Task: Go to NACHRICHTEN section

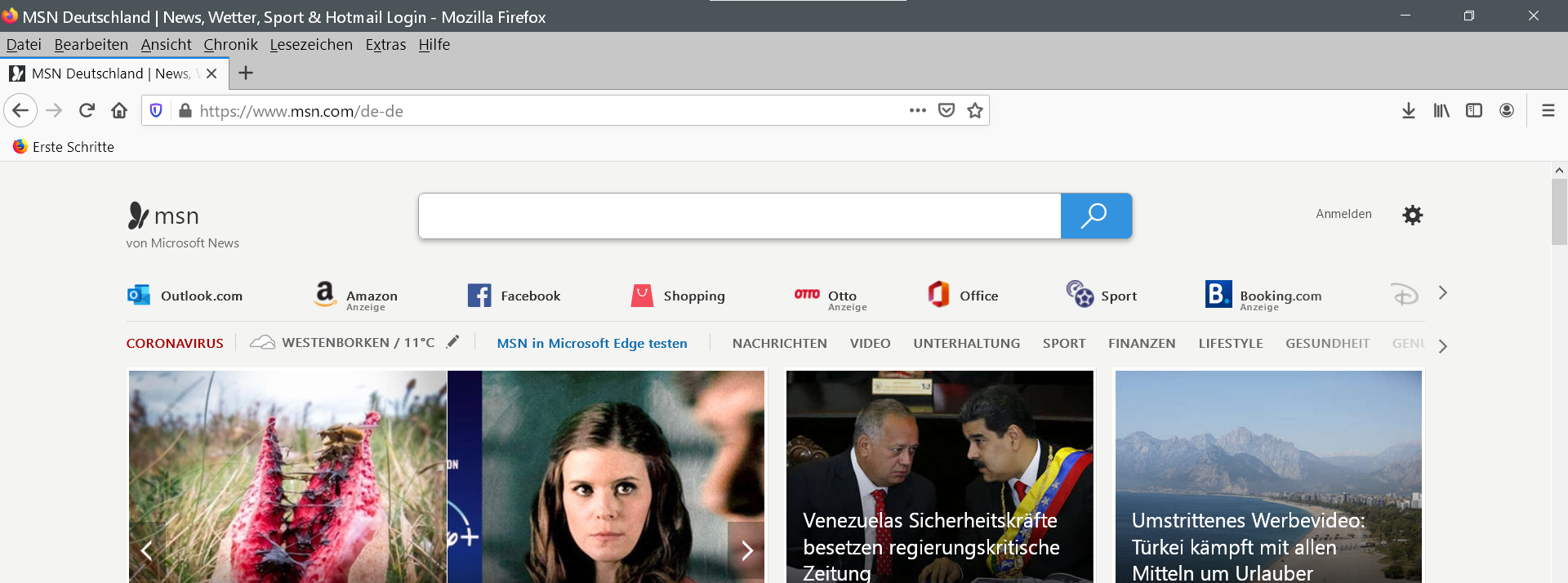Action: pos(780,343)
